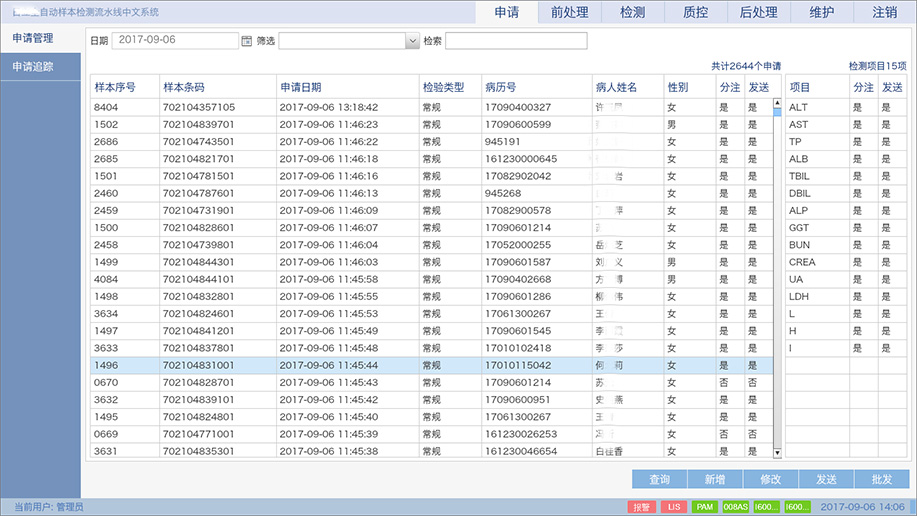Image resolution: width=917 pixels, height=516 pixels.
Task: Click the red LIS status indicator
Action: click(x=674, y=507)
